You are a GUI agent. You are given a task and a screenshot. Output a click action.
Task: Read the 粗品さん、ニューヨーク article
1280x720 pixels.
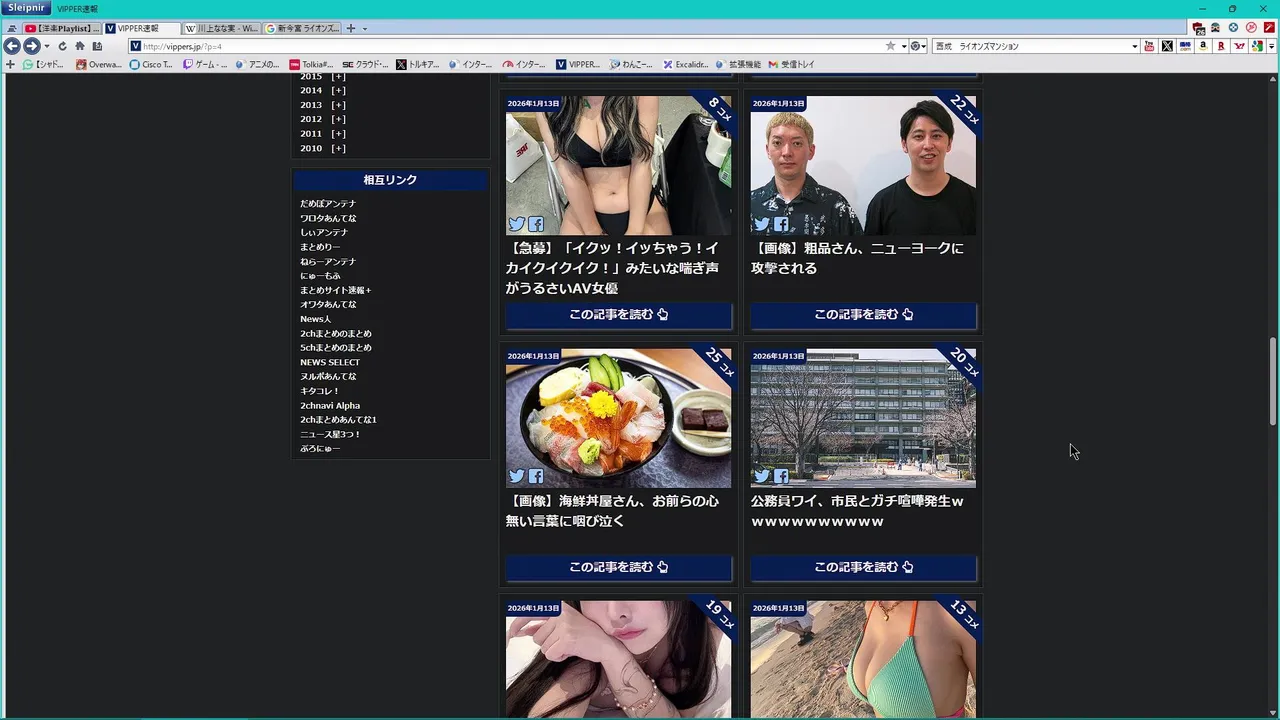[x=863, y=314]
